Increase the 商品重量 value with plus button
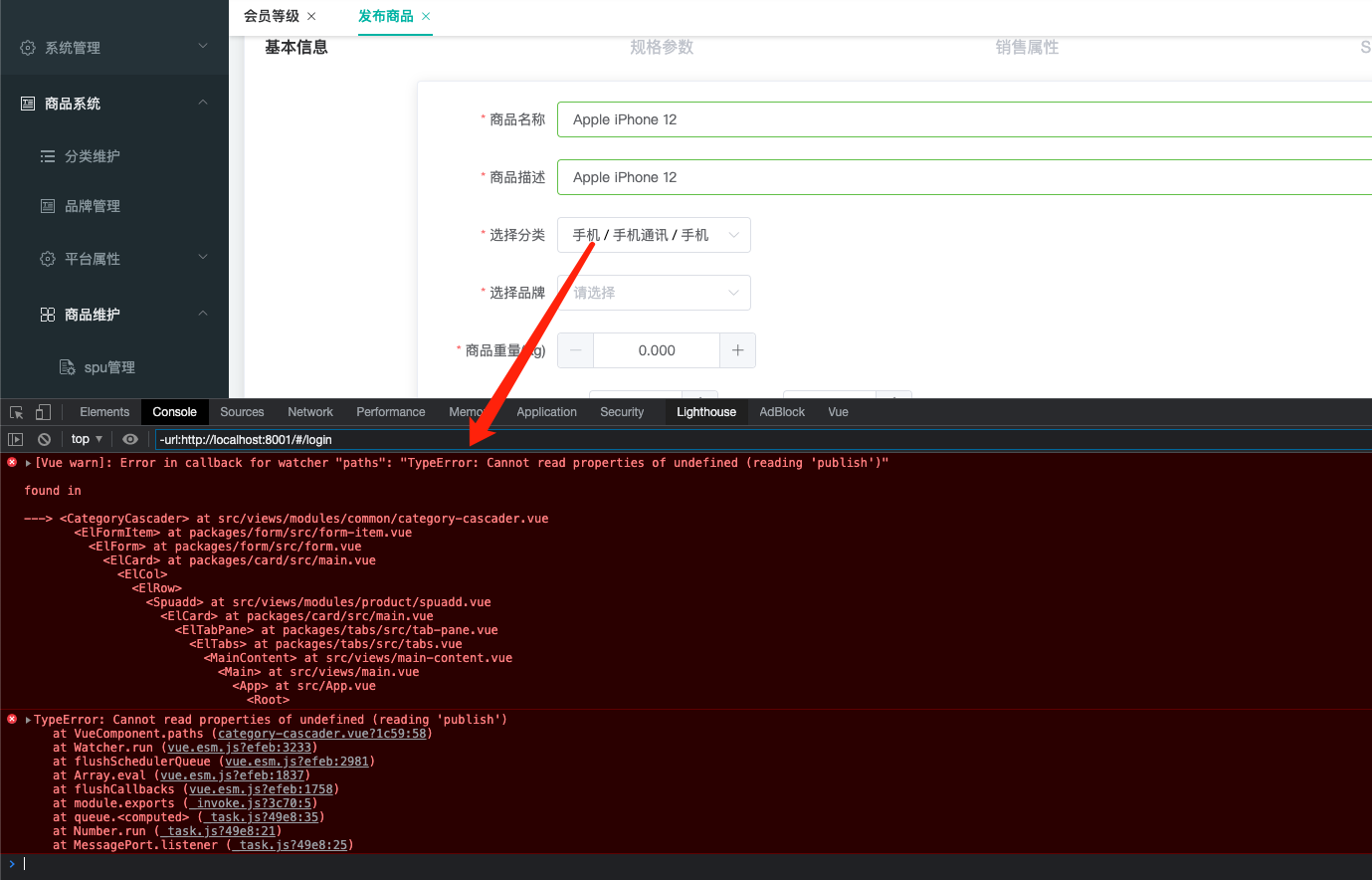1372x880 pixels. (737, 350)
